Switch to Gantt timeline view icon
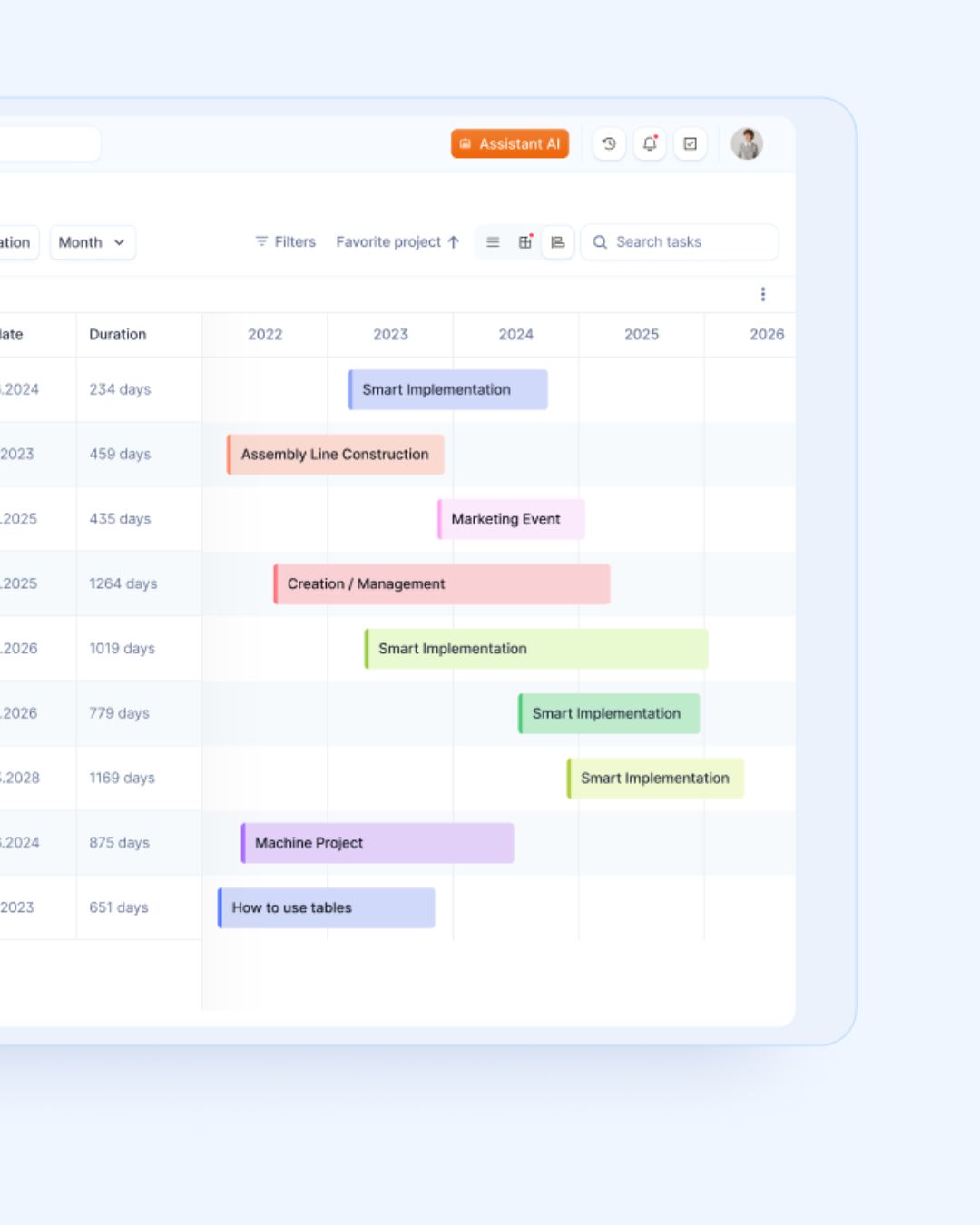 [558, 242]
